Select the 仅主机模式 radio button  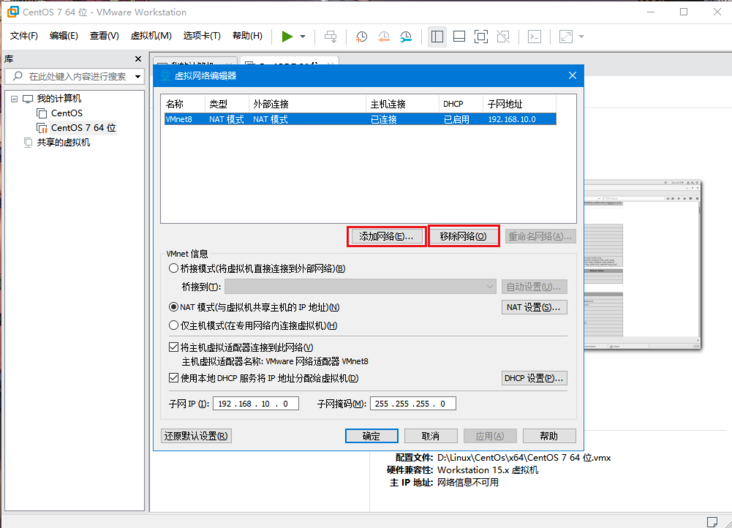[x=174, y=325]
